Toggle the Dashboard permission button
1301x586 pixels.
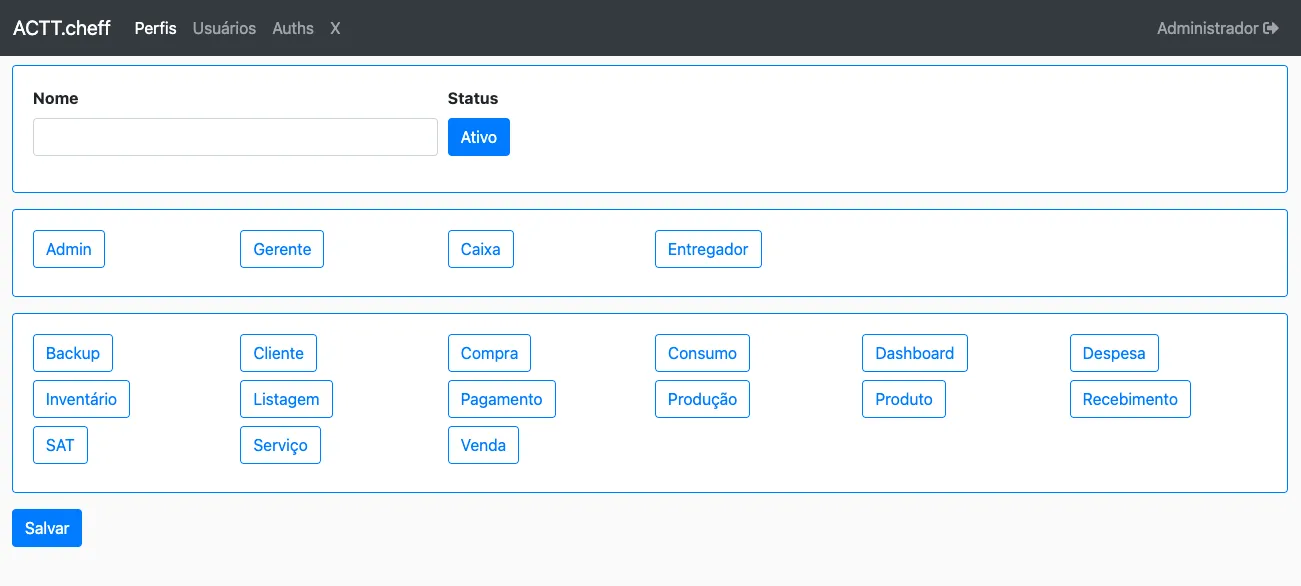click(915, 353)
